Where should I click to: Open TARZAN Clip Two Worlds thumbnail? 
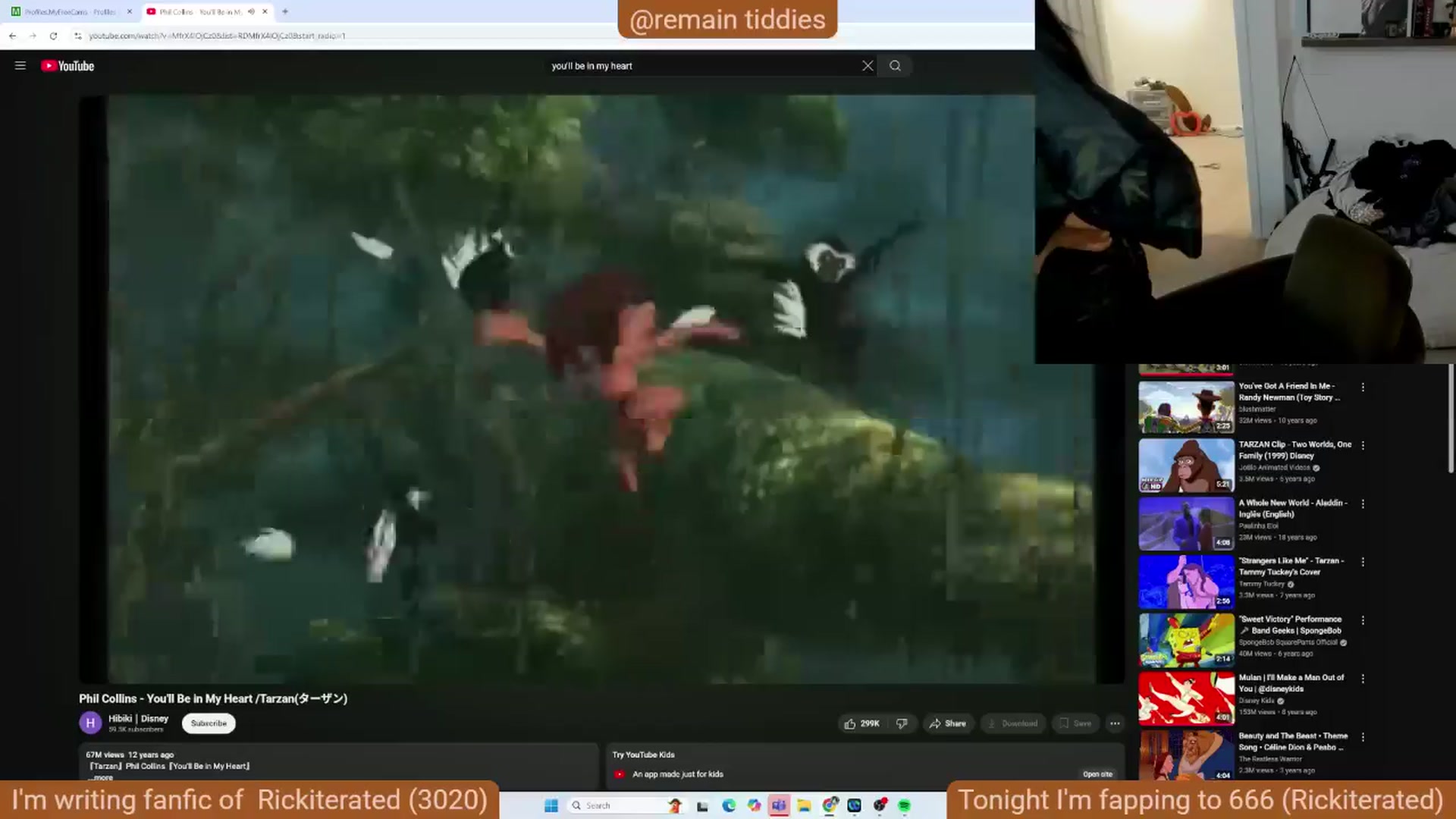(1186, 466)
